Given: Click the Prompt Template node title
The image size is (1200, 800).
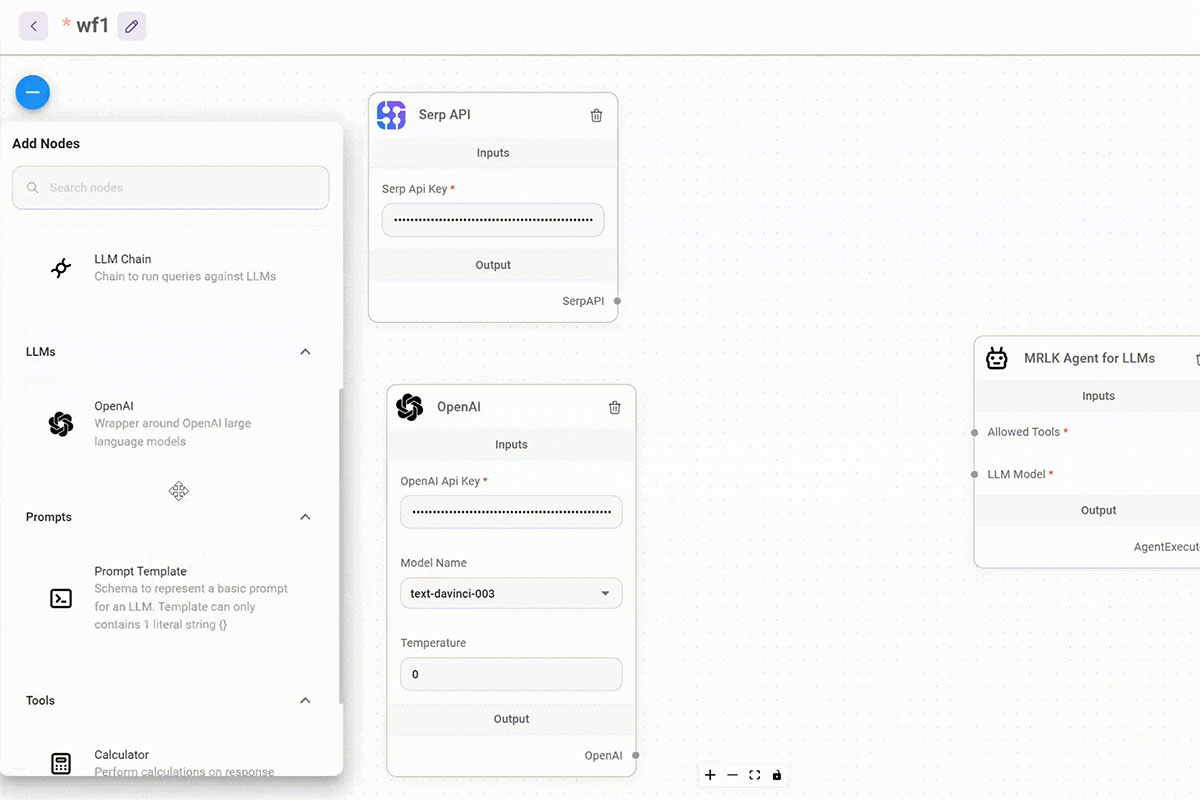Looking at the screenshot, I should pos(140,572).
